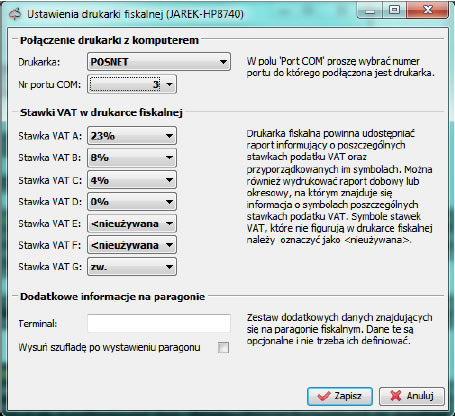Screen dimensions: 455x416
Task: Cancel the dialog with Anuluj
Action: tap(412, 396)
